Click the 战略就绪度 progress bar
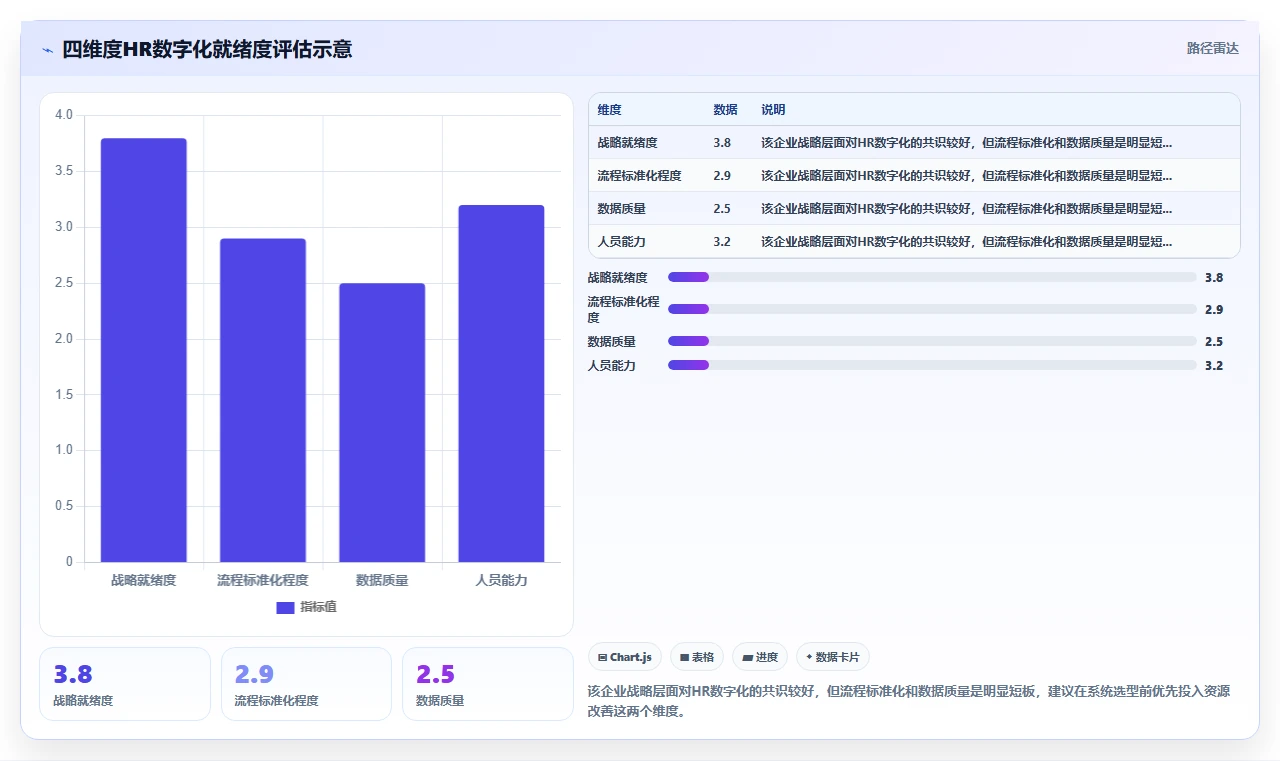The image size is (1280, 761). (x=932, y=277)
